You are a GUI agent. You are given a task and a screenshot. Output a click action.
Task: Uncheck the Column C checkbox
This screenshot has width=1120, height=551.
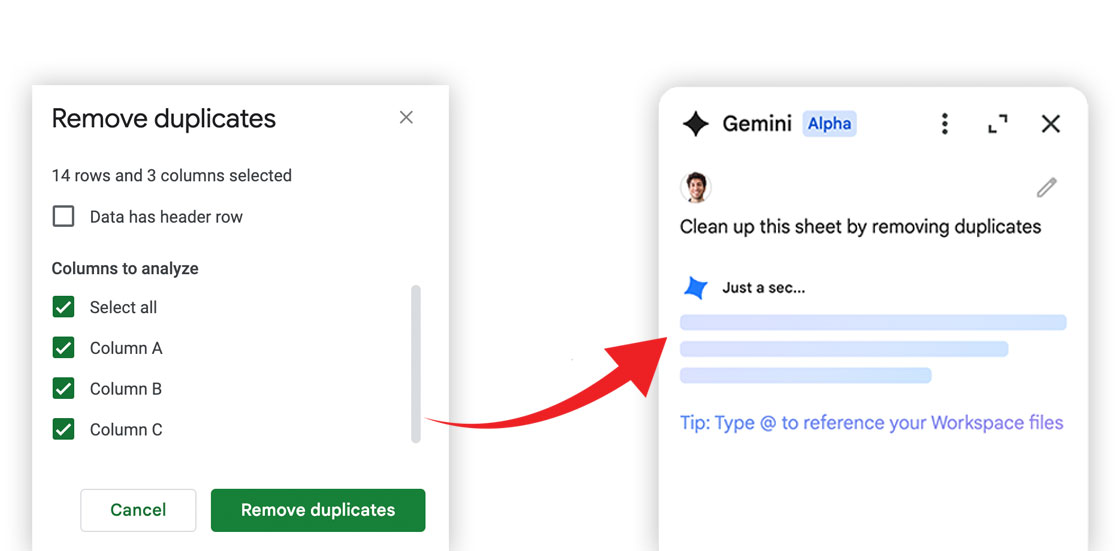[64, 430]
